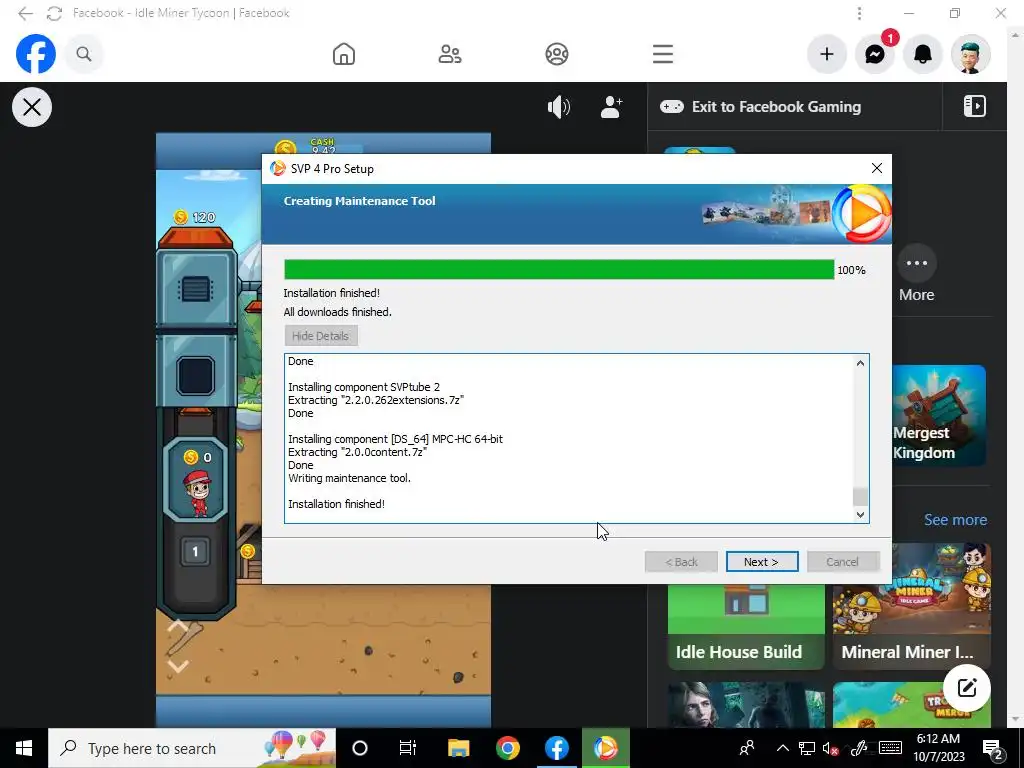This screenshot has height=768, width=1024.
Task: Open Messenger chats icon
Action: pyautogui.click(x=874, y=54)
